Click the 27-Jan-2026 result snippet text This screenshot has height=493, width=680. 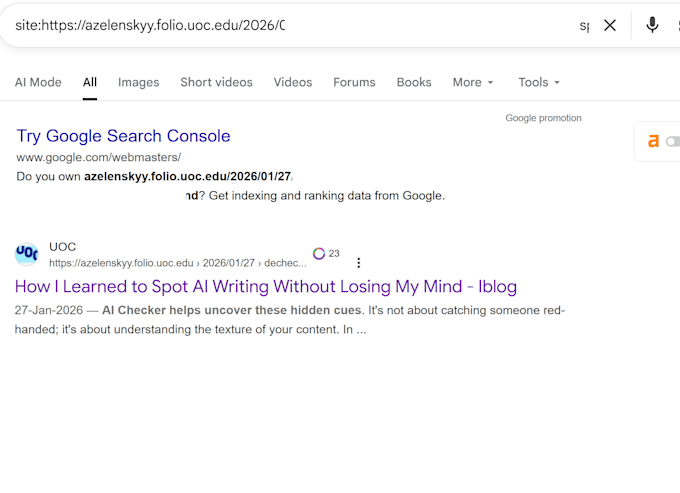tap(290, 320)
